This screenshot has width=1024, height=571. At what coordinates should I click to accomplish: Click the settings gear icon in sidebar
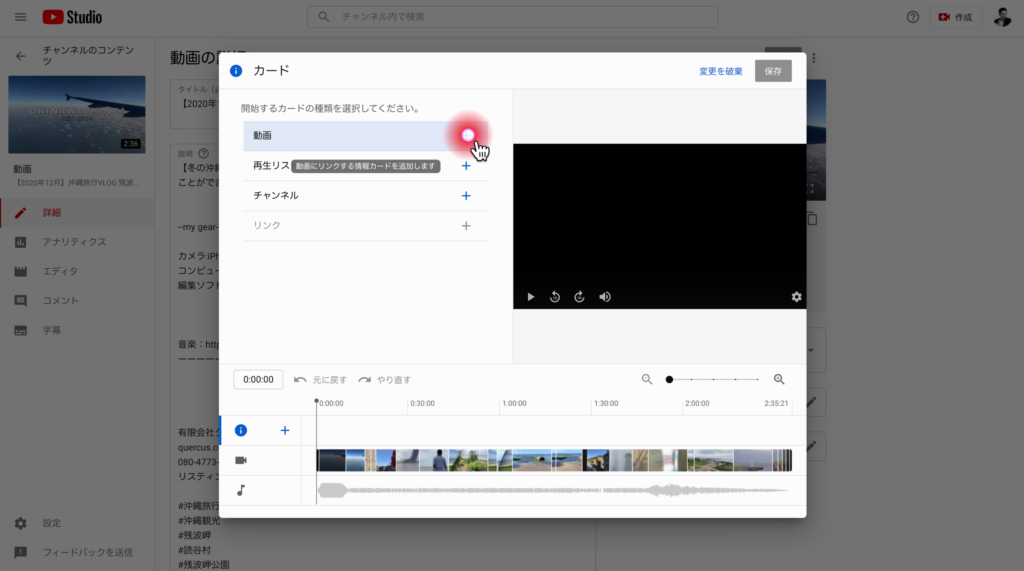pos(20,523)
